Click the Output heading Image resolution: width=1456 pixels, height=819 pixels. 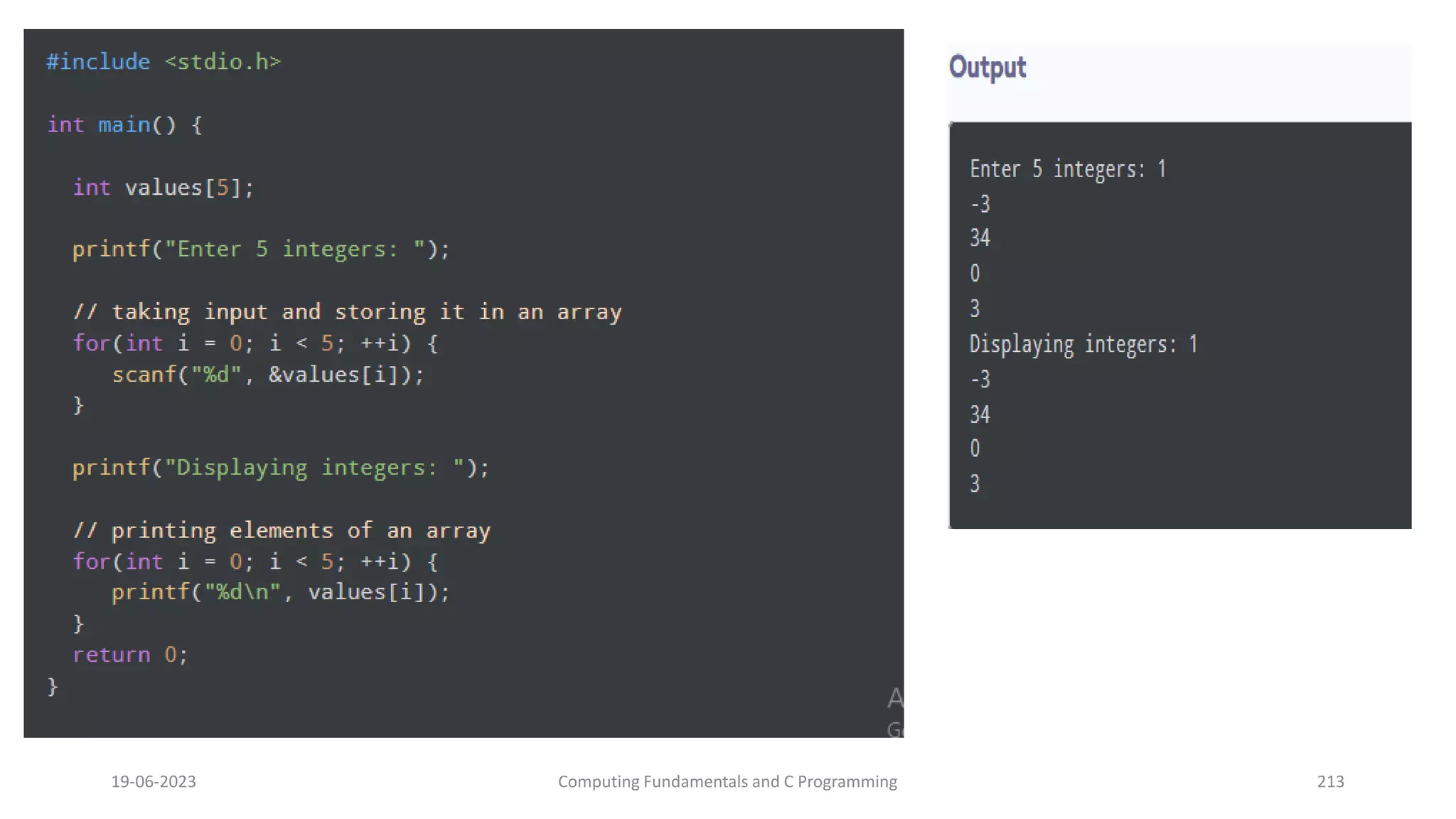point(987,68)
